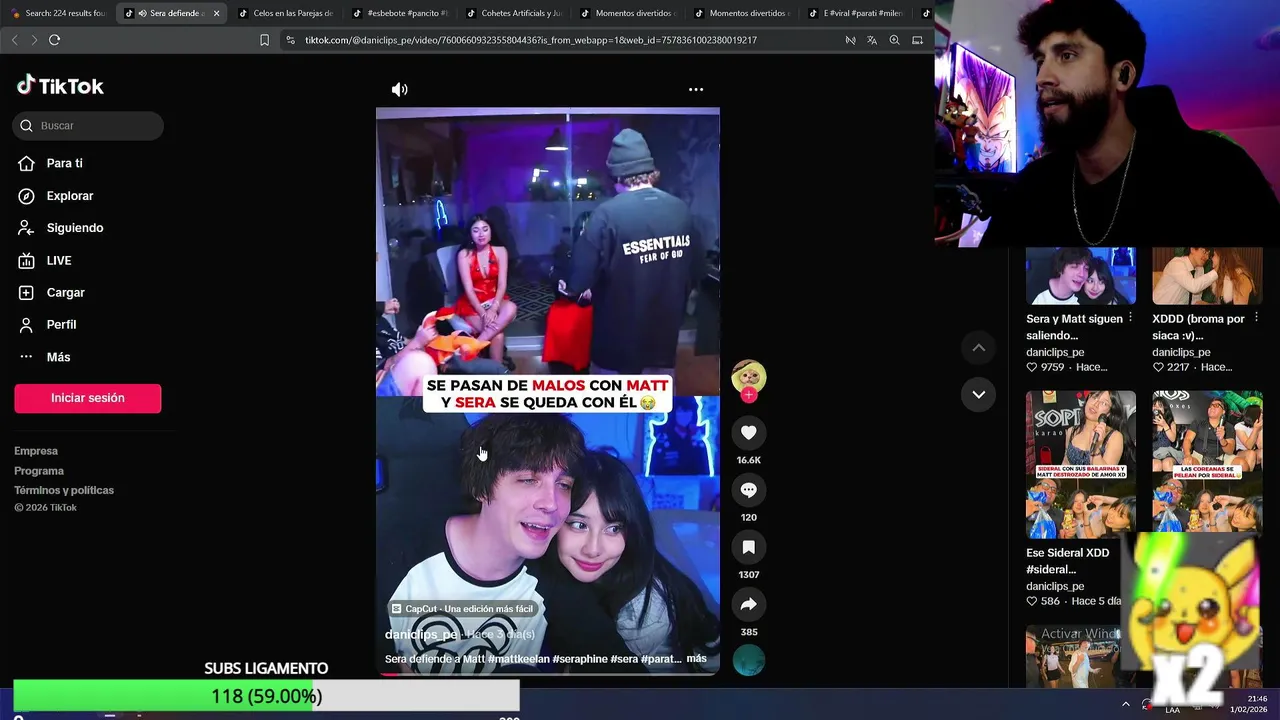Click the LAA language indicator in taskbar

1172,710
